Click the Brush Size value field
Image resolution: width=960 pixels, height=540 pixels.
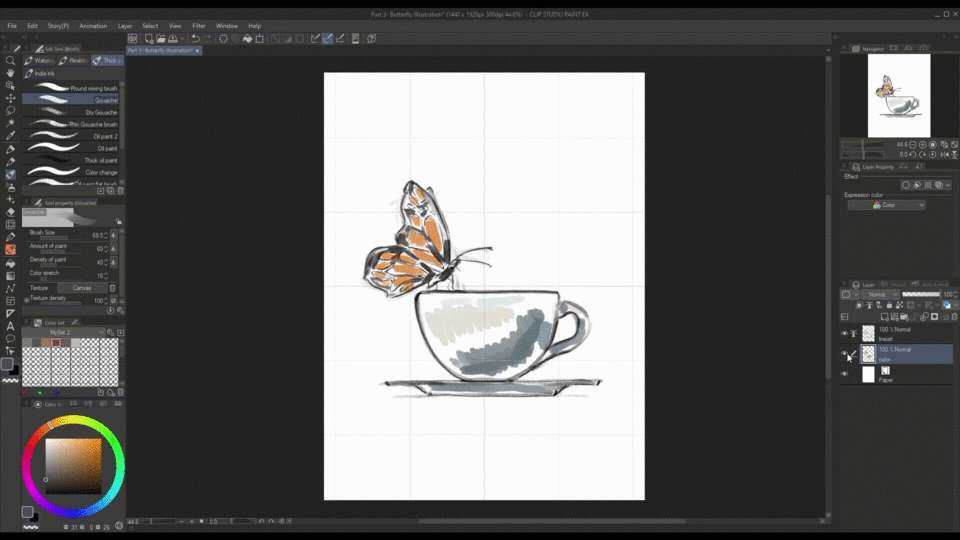click(x=99, y=235)
